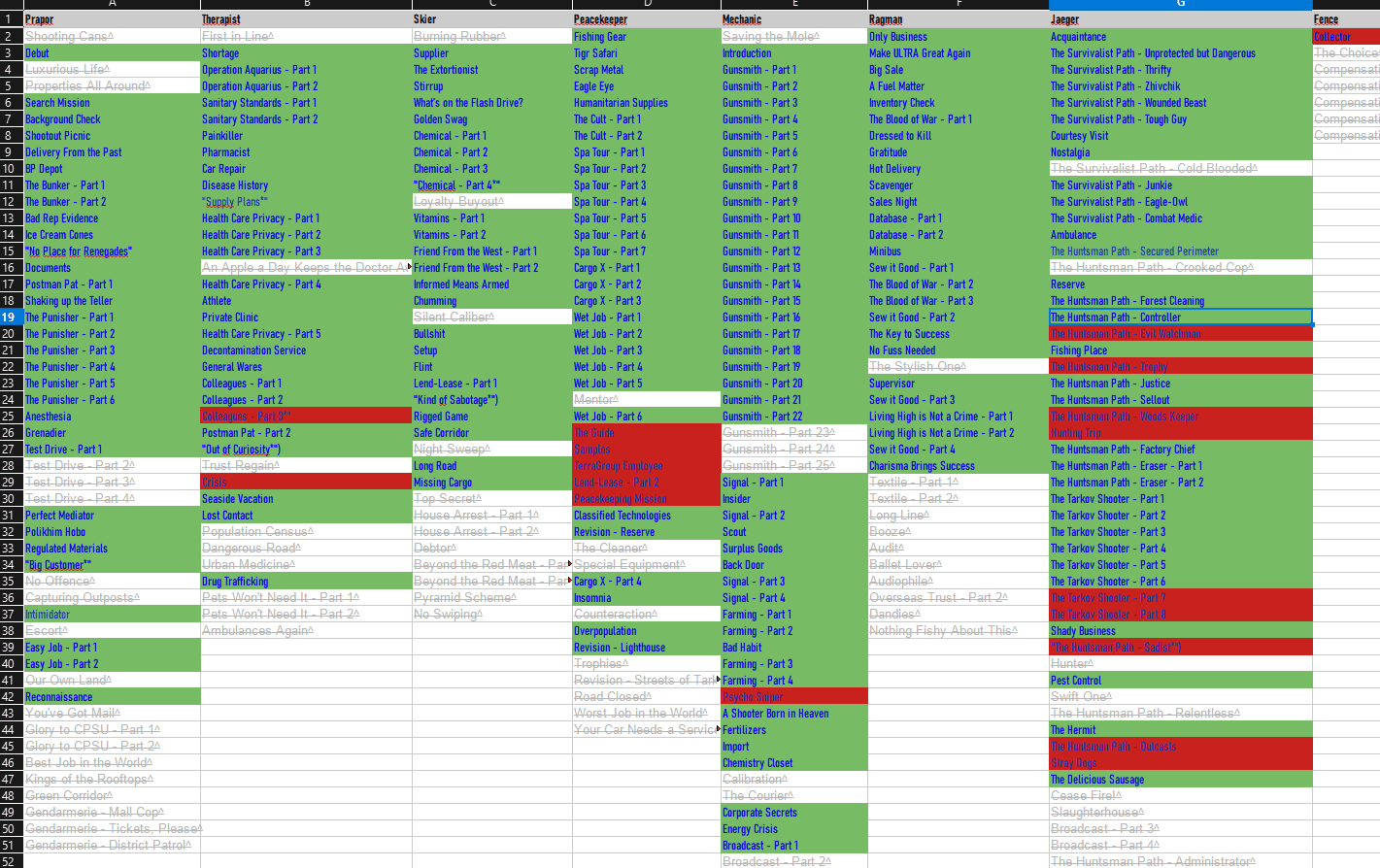Viewport: 1380px width, 868px height.
Task: Click the Supplier cell under Skier
Action: click(492, 53)
